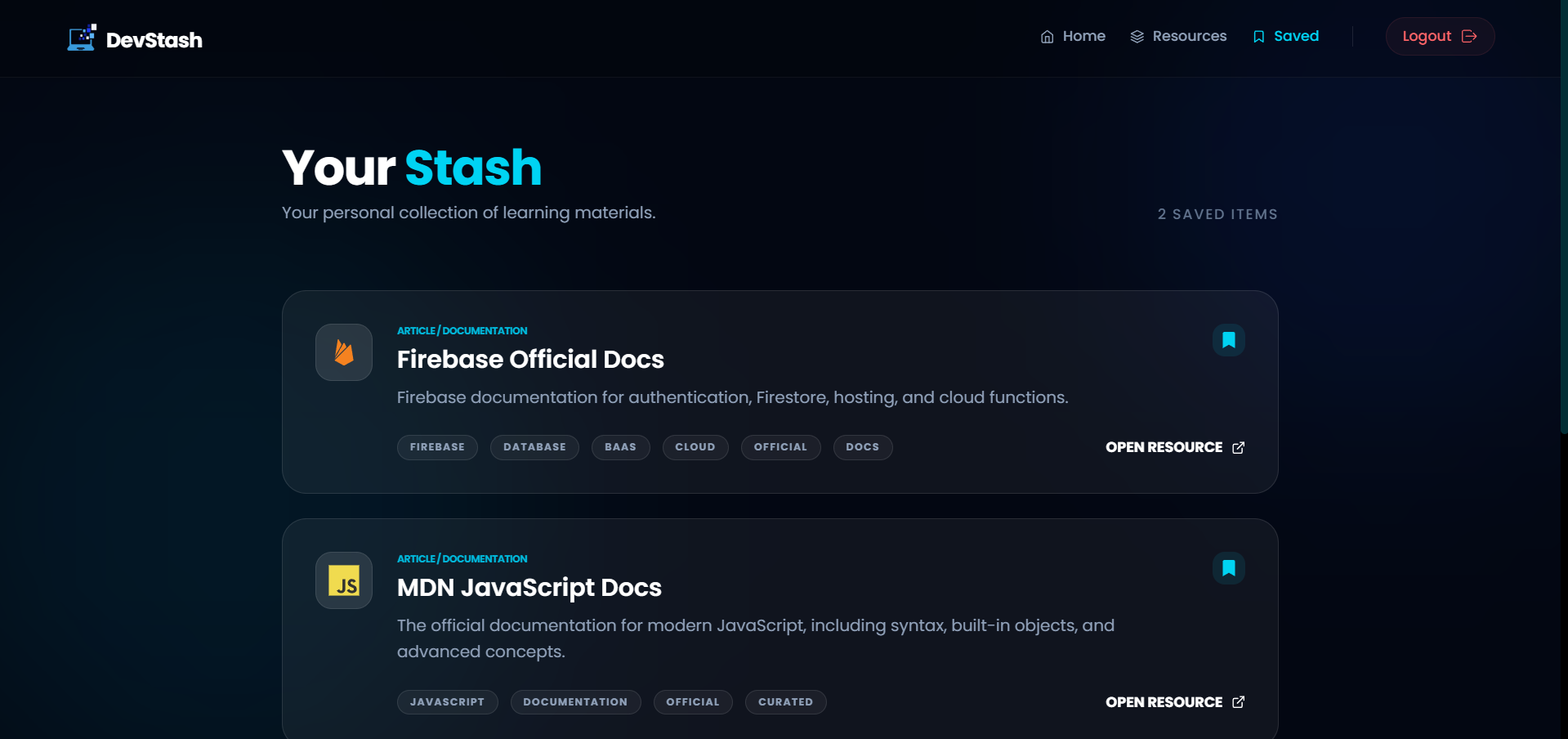Click the Firebase flame icon
Screen dimensions: 1568x739
(343, 352)
